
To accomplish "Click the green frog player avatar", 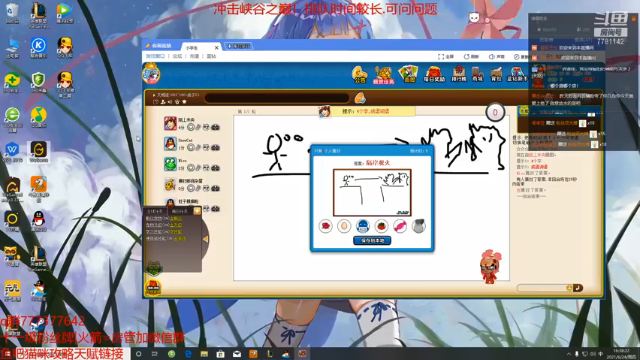I will point(170,164).
